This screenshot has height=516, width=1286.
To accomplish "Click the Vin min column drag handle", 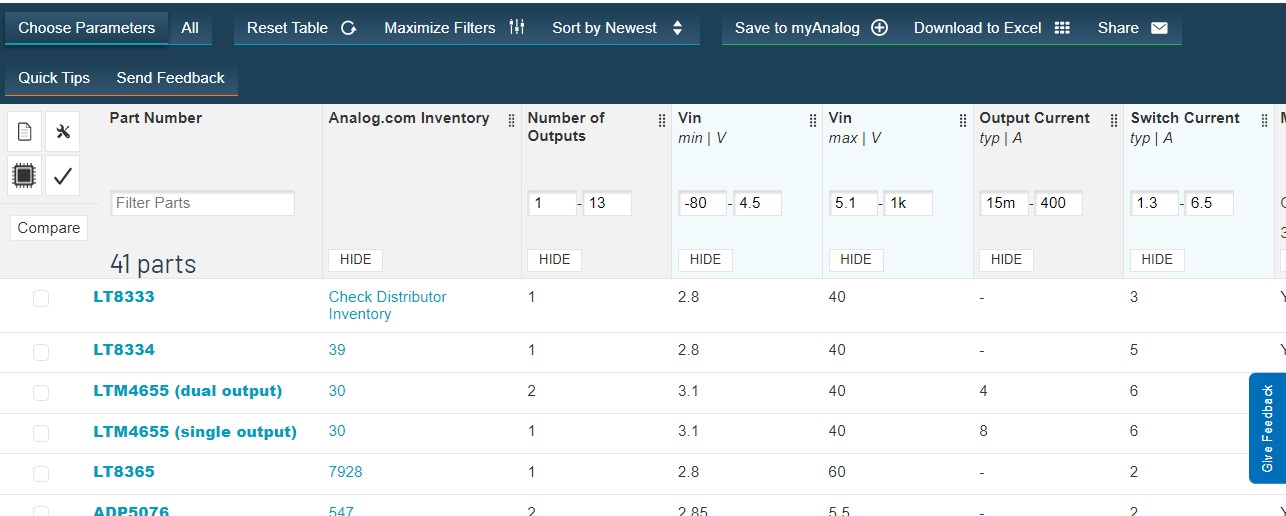I will click(812, 120).
